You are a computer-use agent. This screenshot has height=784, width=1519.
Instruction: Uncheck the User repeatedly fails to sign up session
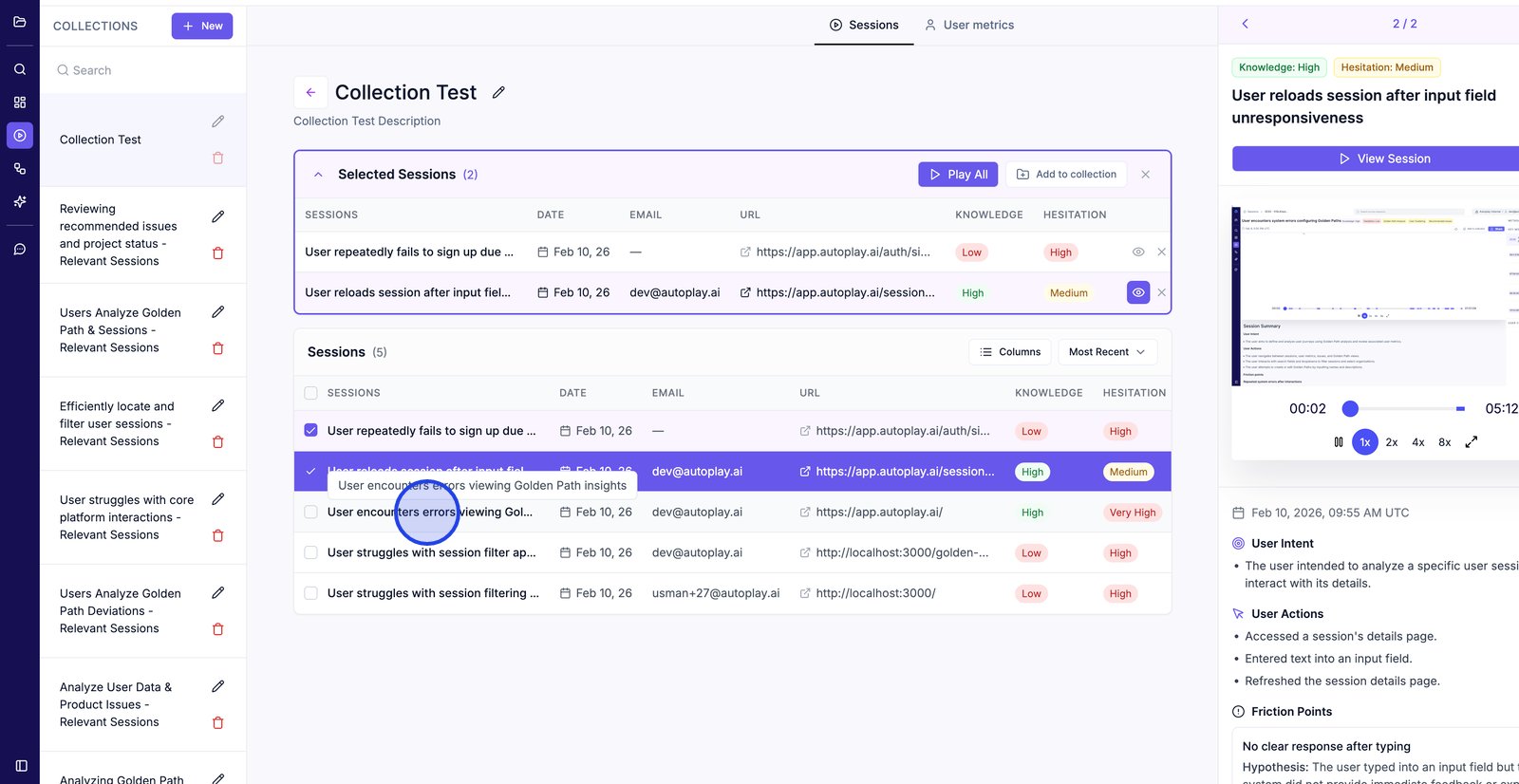310,430
